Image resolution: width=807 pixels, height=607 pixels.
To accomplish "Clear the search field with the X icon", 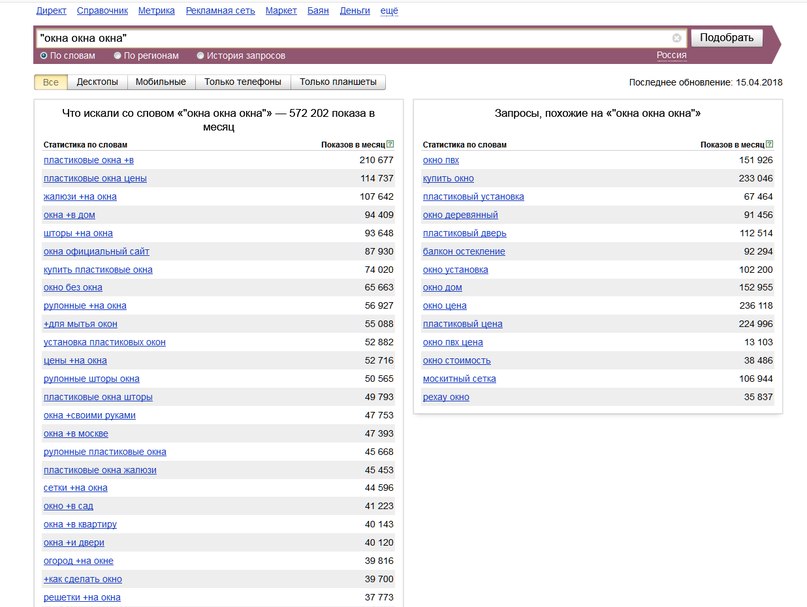I will (676, 38).
